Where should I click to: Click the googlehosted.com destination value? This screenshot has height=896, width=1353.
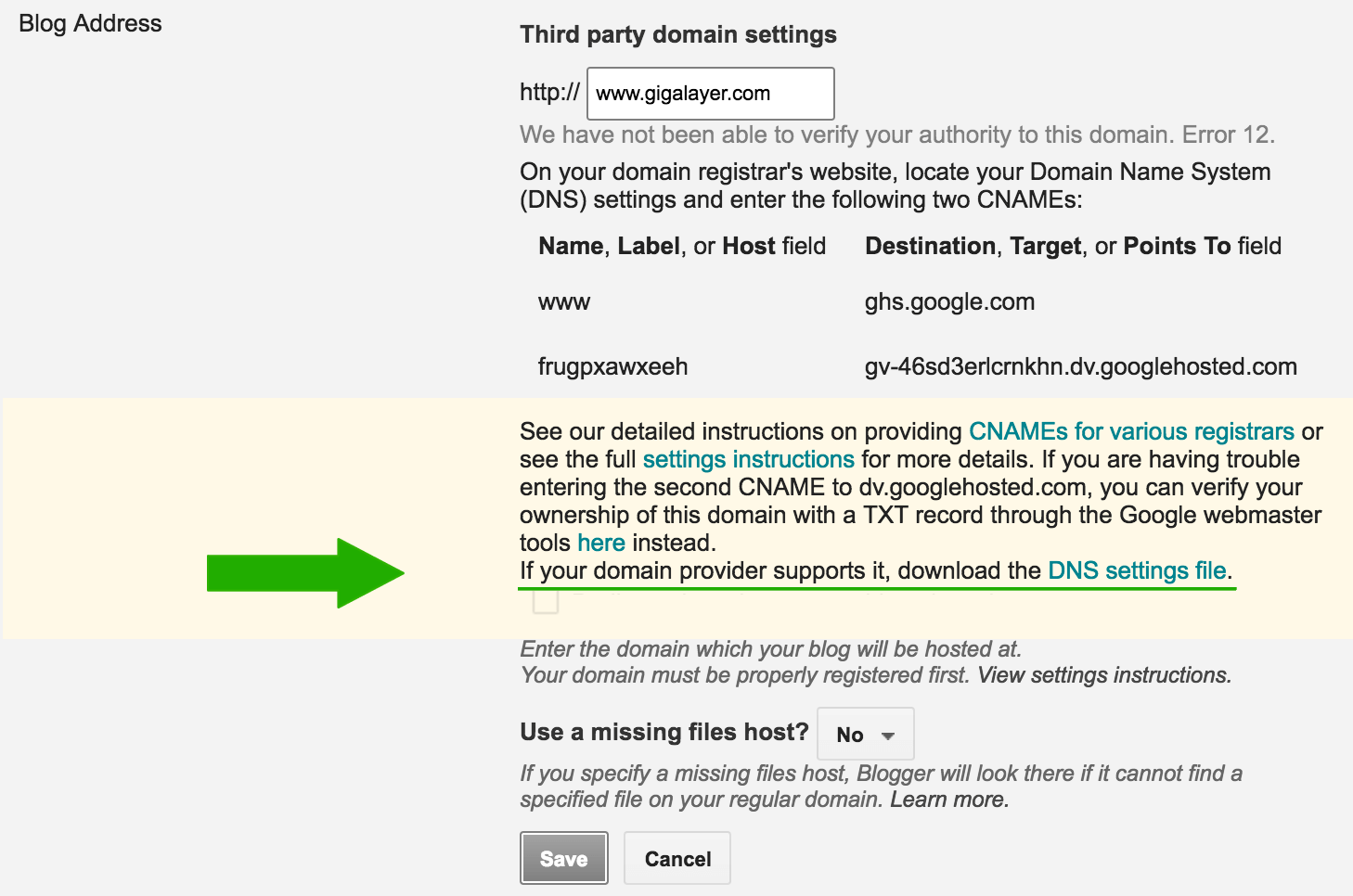click(1080, 367)
